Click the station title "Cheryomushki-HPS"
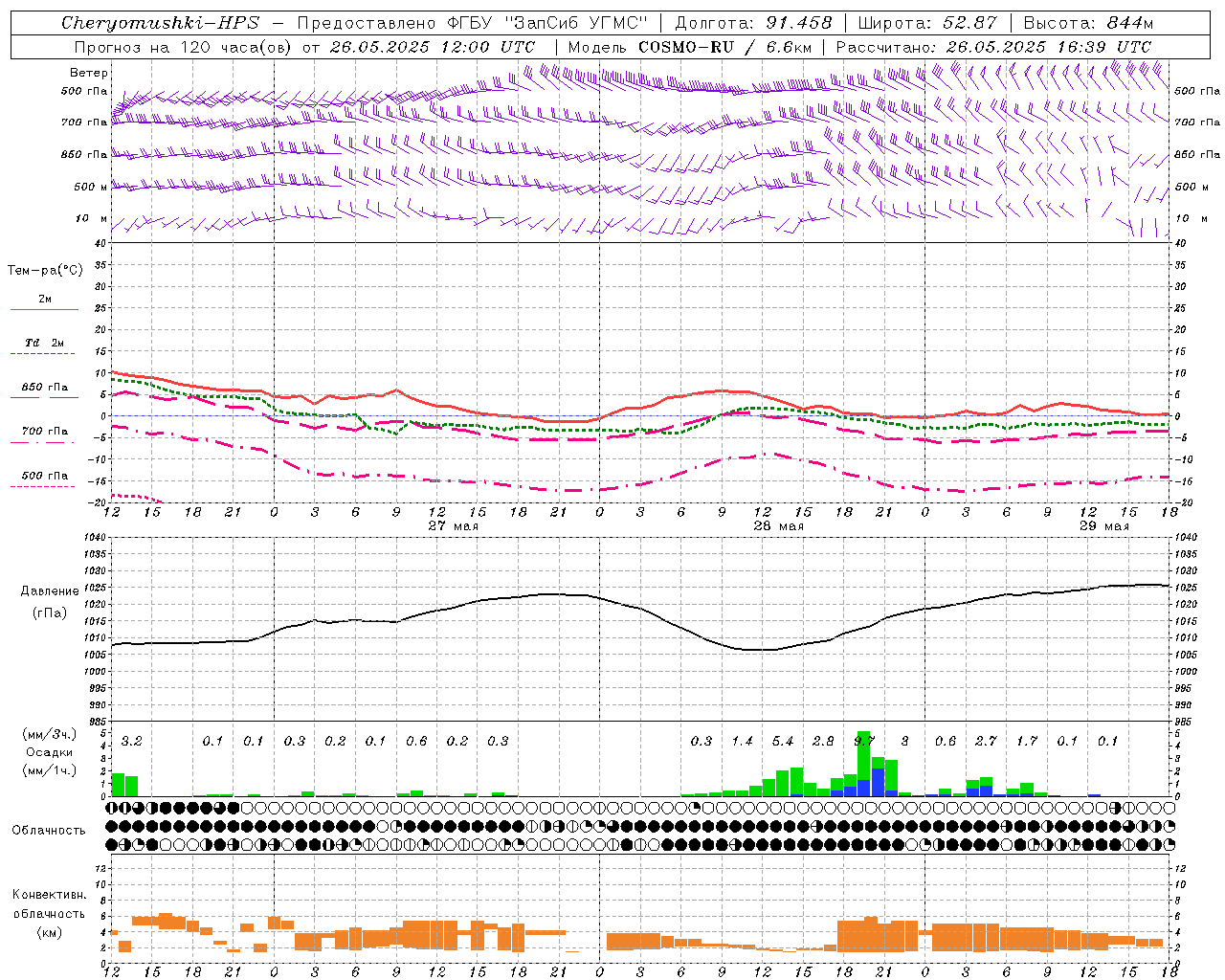This screenshot has width=1225, height=980. tap(160, 23)
